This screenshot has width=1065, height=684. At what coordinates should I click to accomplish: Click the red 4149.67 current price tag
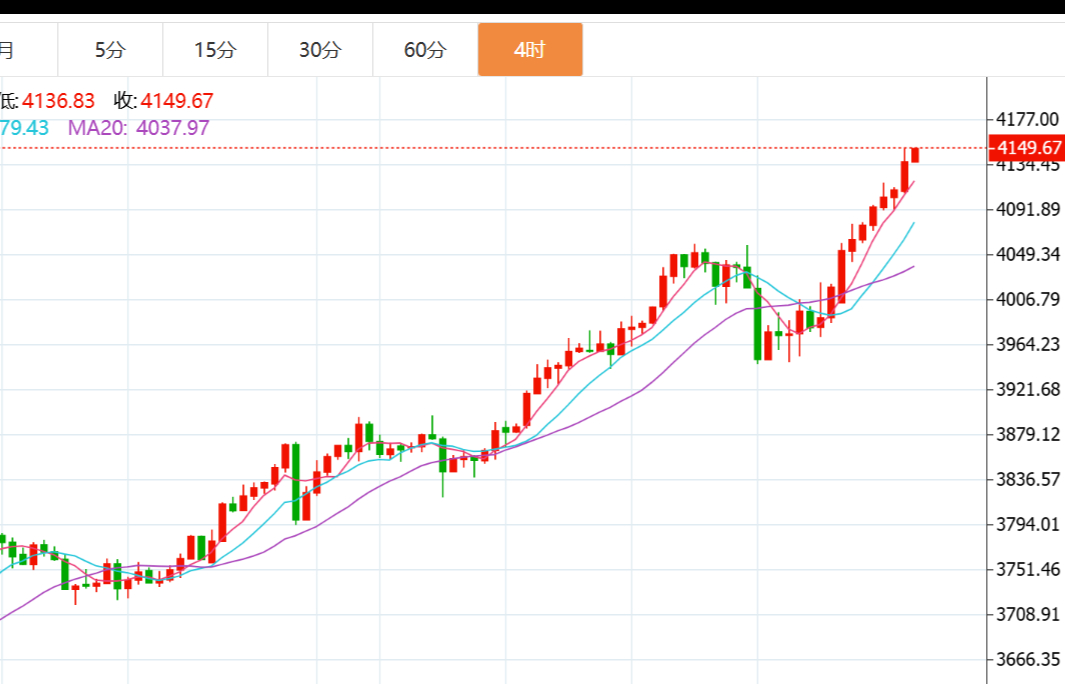click(x=1024, y=148)
